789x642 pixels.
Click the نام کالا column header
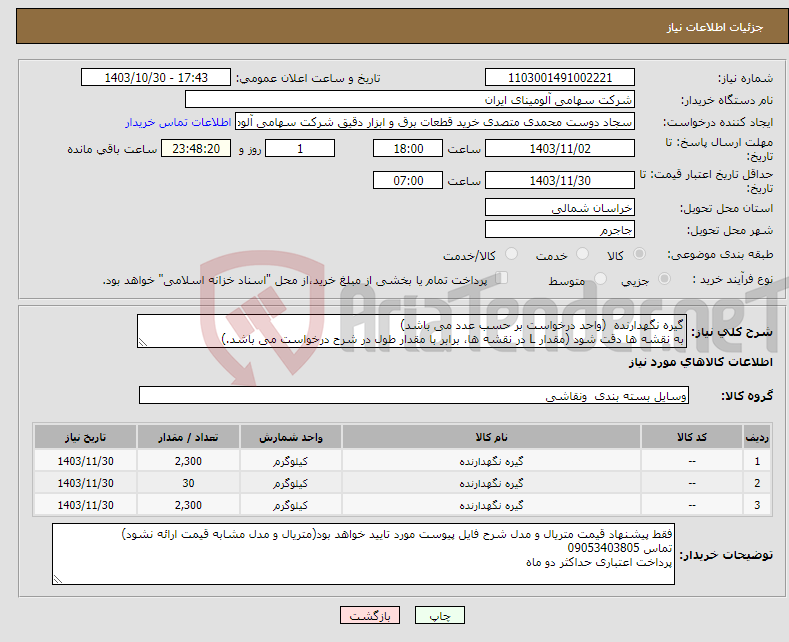491,437
